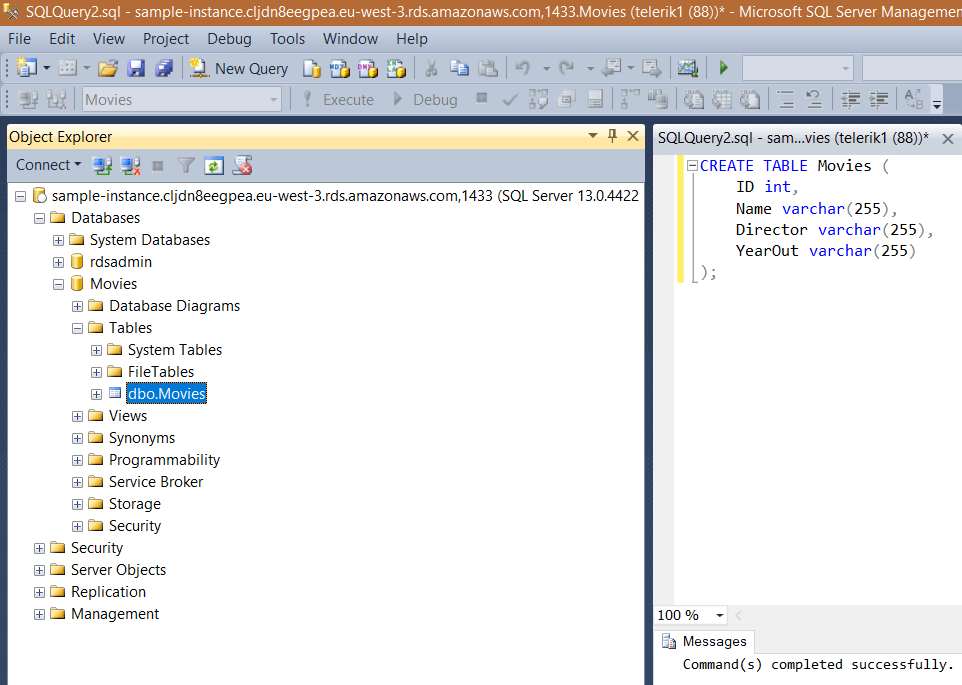The width and height of the screenshot is (962, 685).
Task: Toggle Include Actual Execution Plan icon
Action: (x=630, y=99)
